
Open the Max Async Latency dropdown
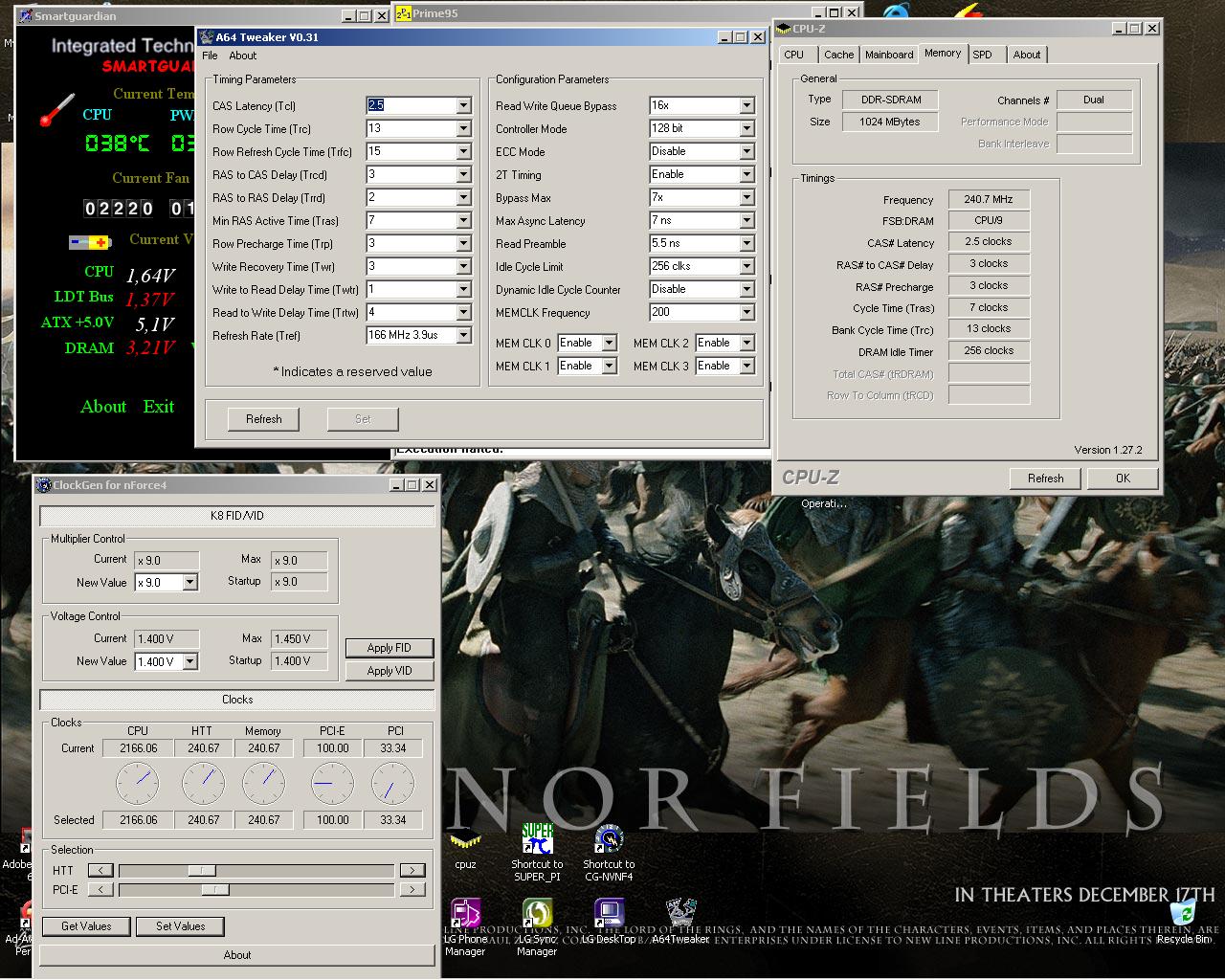pos(746,220)
